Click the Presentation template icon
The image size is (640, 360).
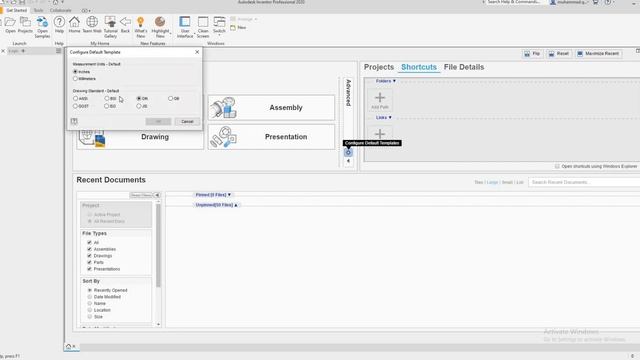[223, 137]
